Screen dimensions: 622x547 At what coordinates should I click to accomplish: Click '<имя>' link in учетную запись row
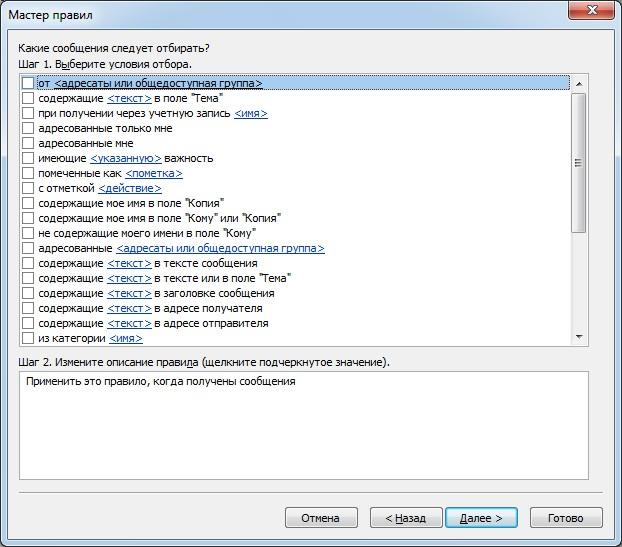tap(251, 113)
